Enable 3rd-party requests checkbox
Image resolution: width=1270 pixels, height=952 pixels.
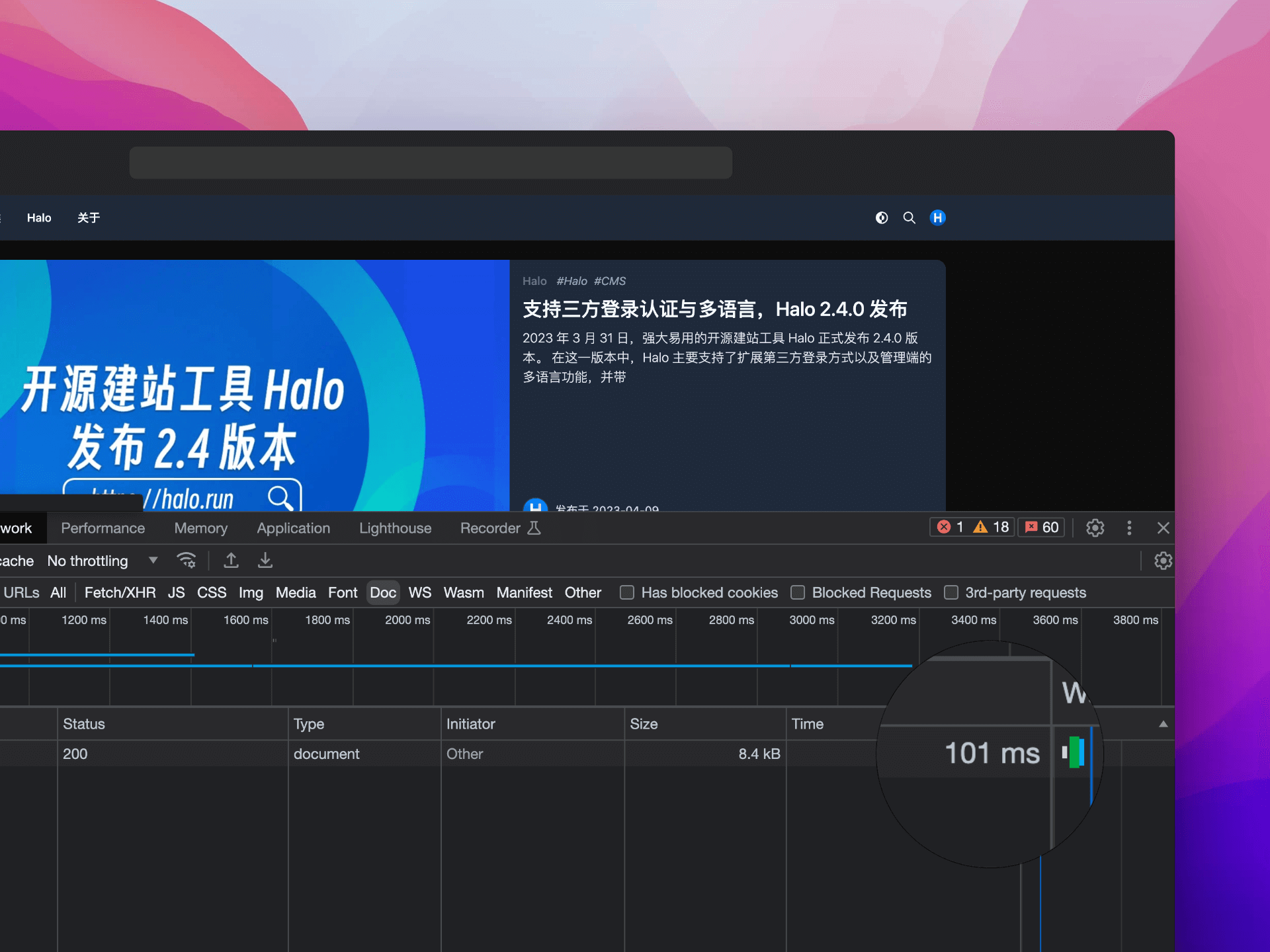coord(951,592)
